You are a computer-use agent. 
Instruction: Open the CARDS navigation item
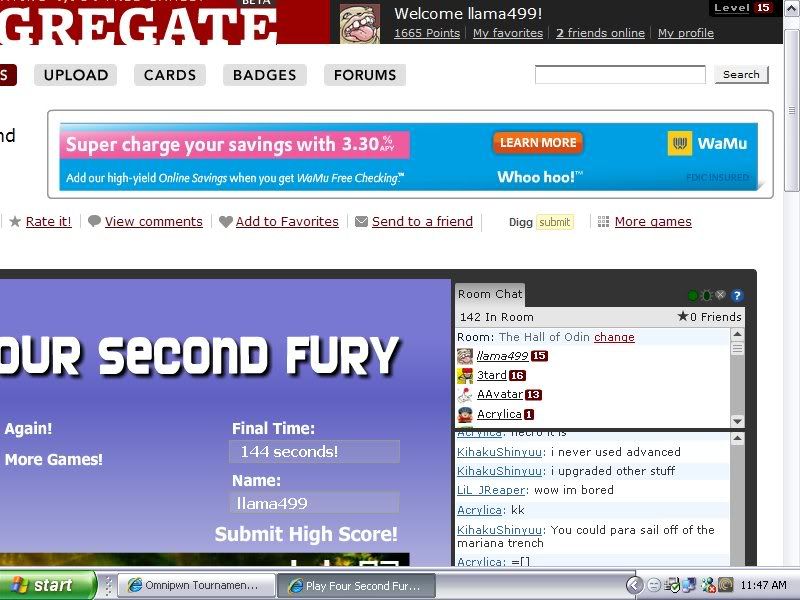pyautogui.click(x=170, y=75)
